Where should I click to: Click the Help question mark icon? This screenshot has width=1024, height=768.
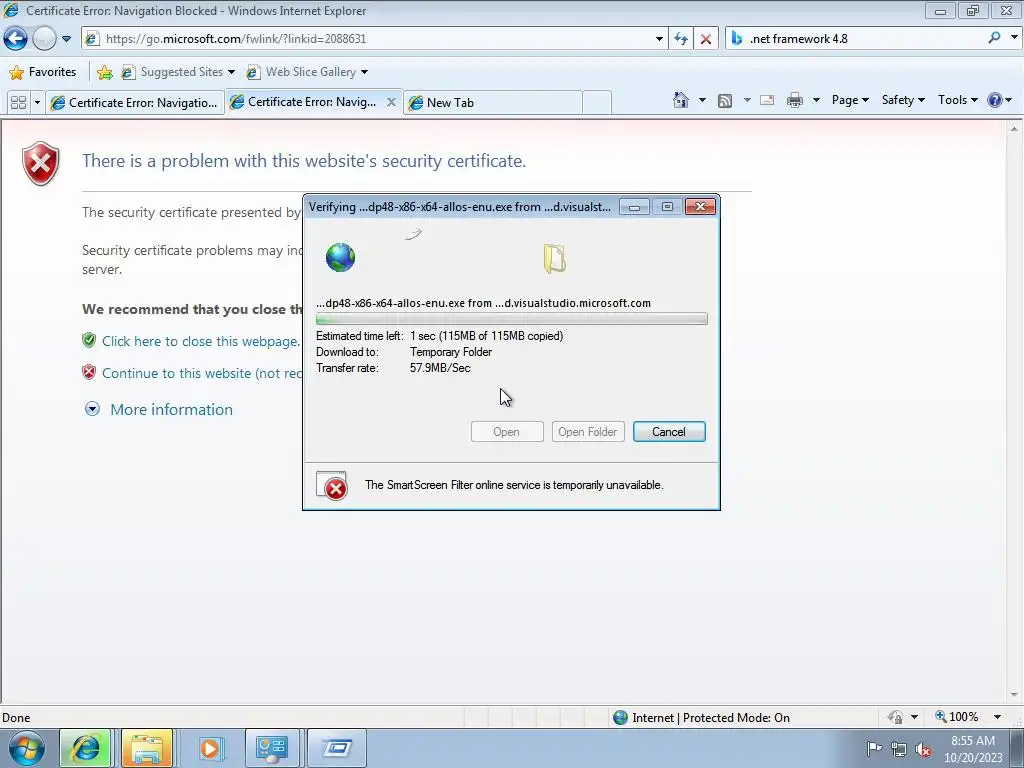click(x=995, y=100)
